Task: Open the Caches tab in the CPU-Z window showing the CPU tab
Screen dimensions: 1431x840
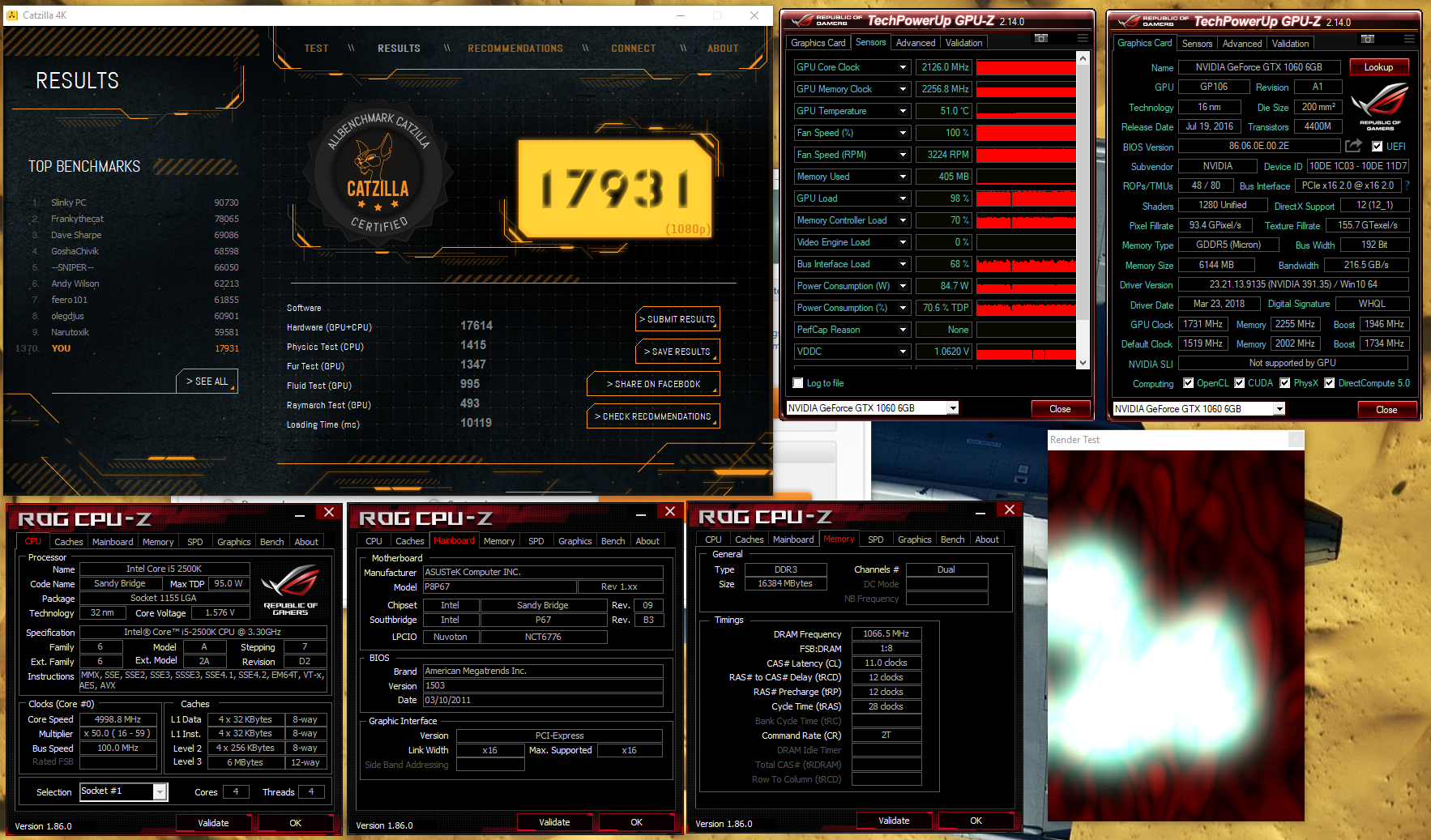Action: [69, 542]
